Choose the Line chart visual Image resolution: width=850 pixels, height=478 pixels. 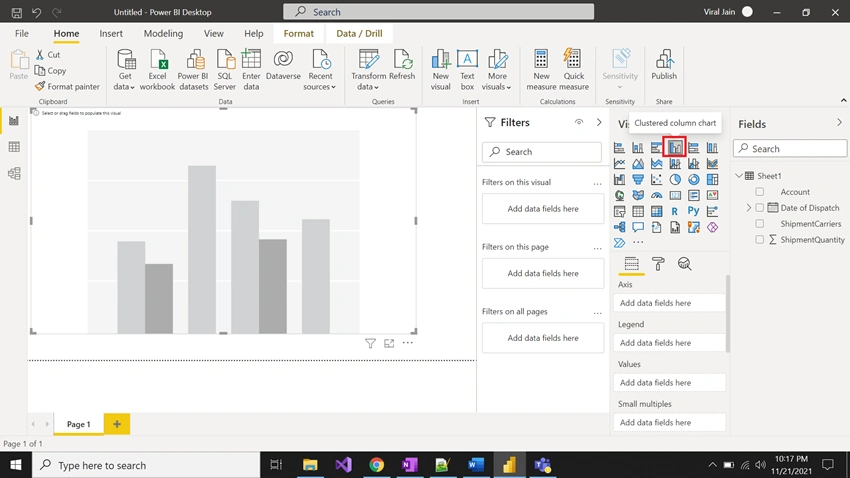click(619, 163)
